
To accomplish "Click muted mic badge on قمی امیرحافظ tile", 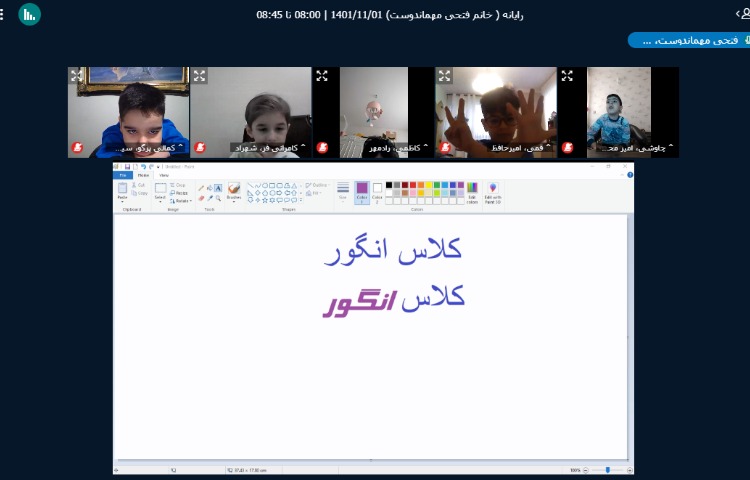I will (445, 148).
